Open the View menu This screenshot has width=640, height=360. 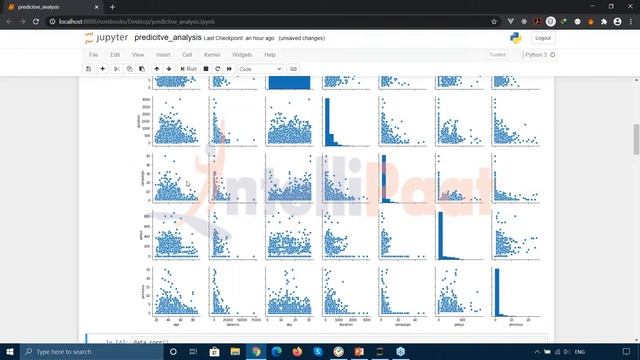coord(138,55)
